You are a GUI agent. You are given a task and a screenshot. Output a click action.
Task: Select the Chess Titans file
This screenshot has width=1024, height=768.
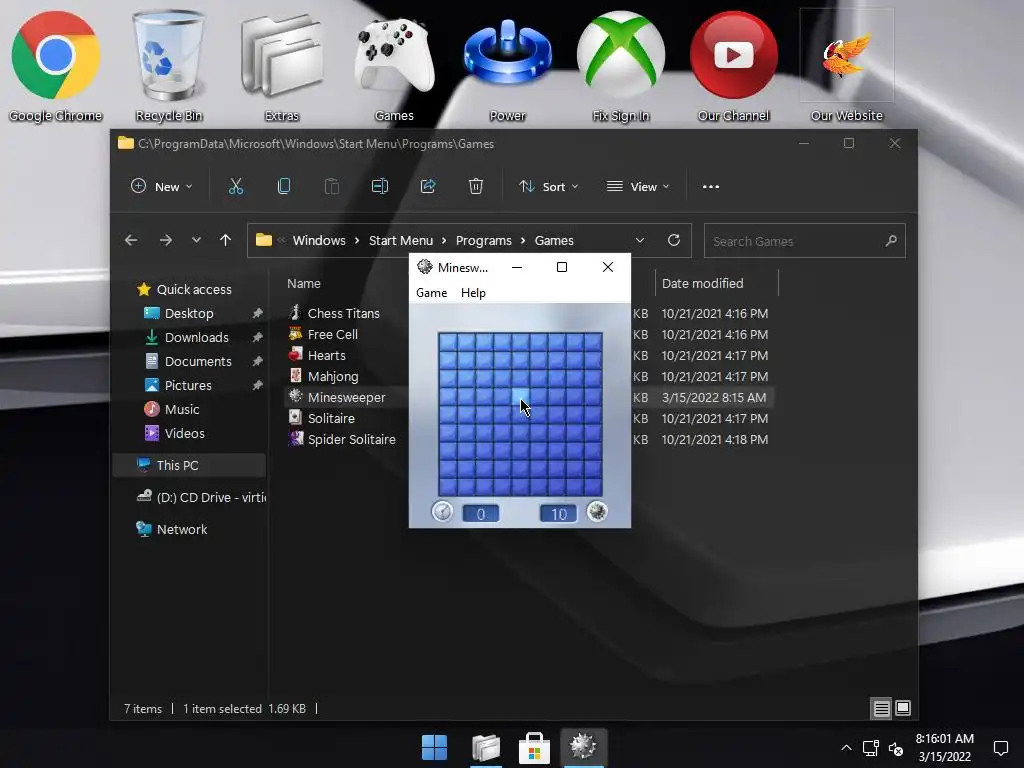[344, 313]
